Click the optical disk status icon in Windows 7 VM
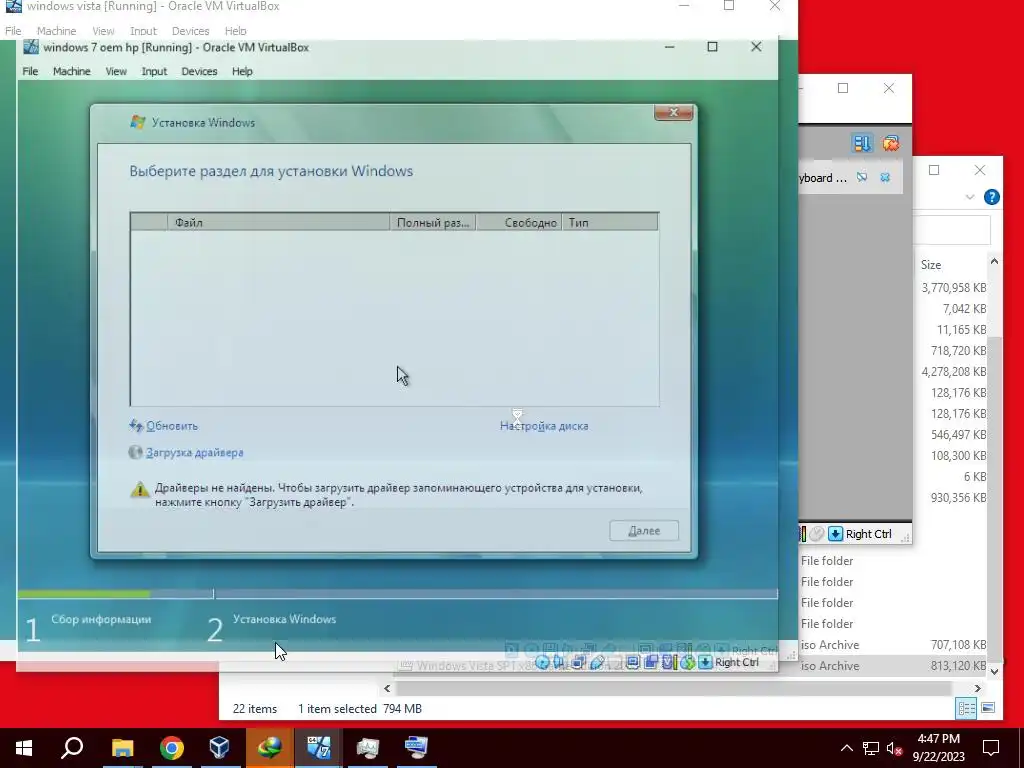1024x768 pixels. 542,662
